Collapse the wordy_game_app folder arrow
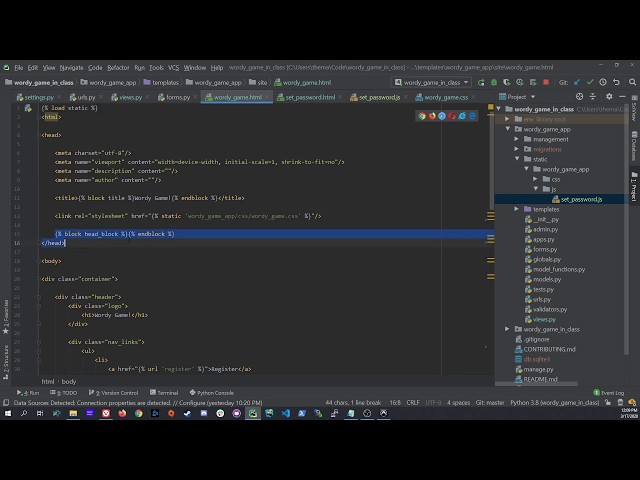Image resolution: width=640 pixels, height=480 pixels. 508,129
